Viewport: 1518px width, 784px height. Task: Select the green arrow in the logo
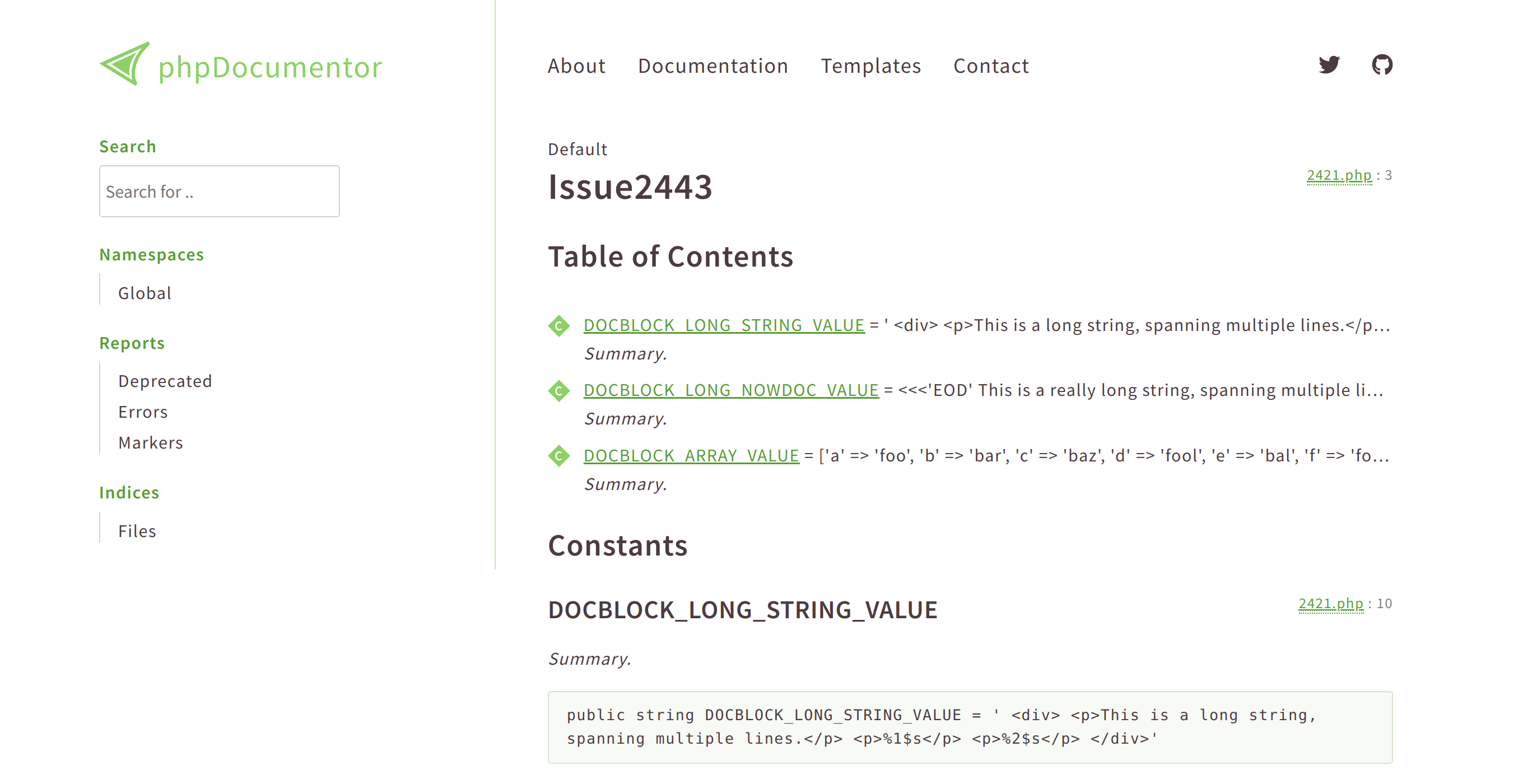click(x=124, y=66)
